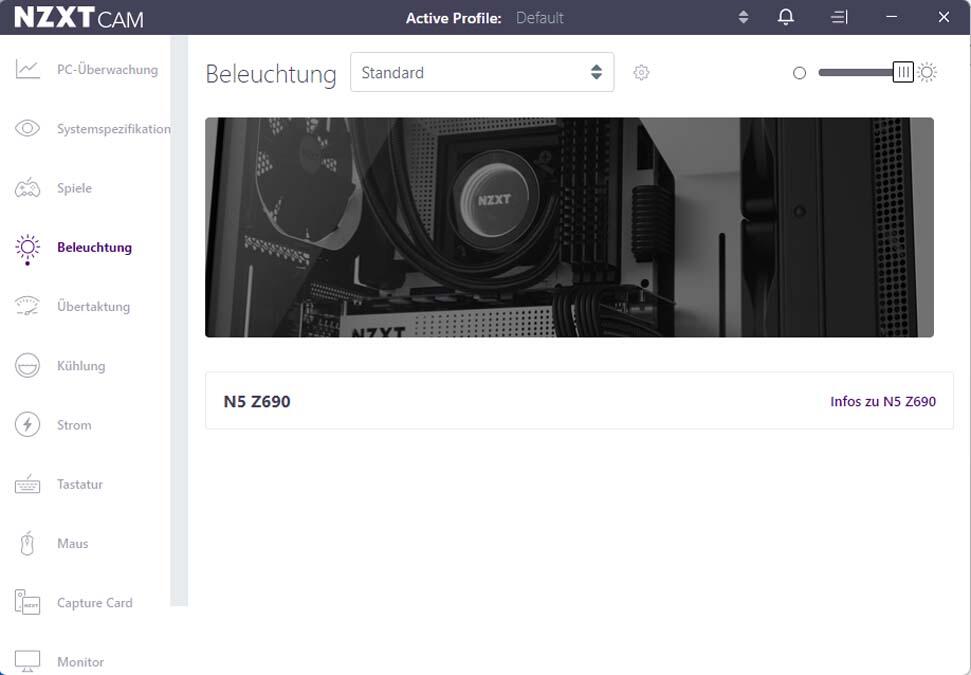Open PC-Überwachung chart icon

tap(27, 69)
